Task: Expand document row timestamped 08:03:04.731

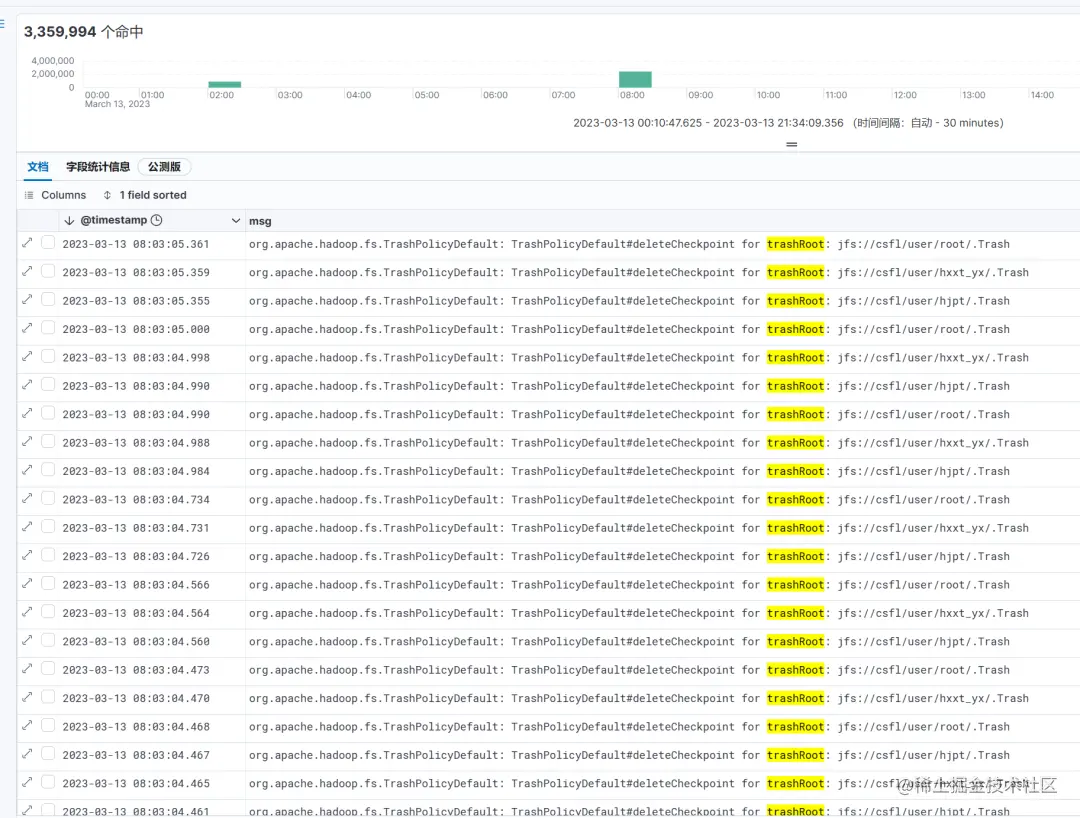Action: pyautogui.click(x=27, y=526)
